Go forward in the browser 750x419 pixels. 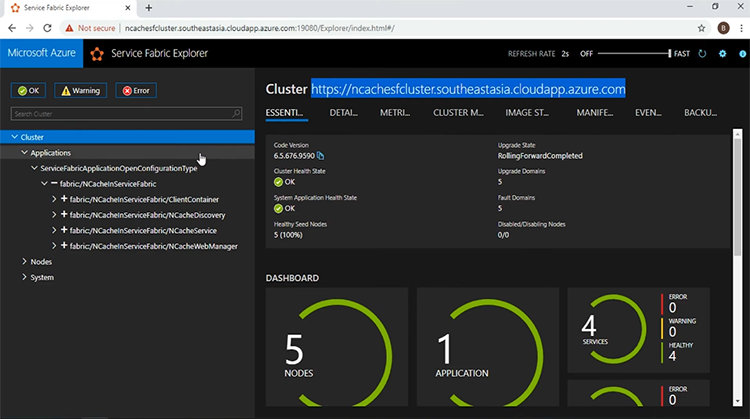[30, 28]
